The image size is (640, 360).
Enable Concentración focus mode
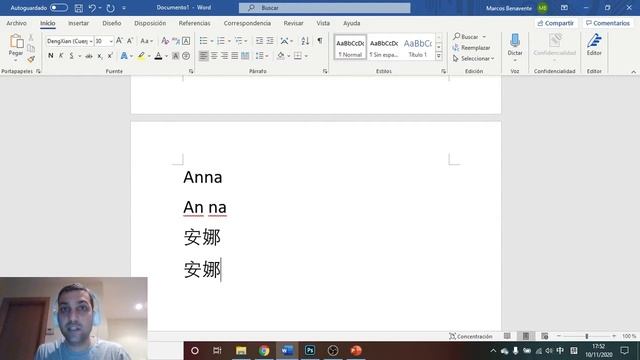(471, 336)
